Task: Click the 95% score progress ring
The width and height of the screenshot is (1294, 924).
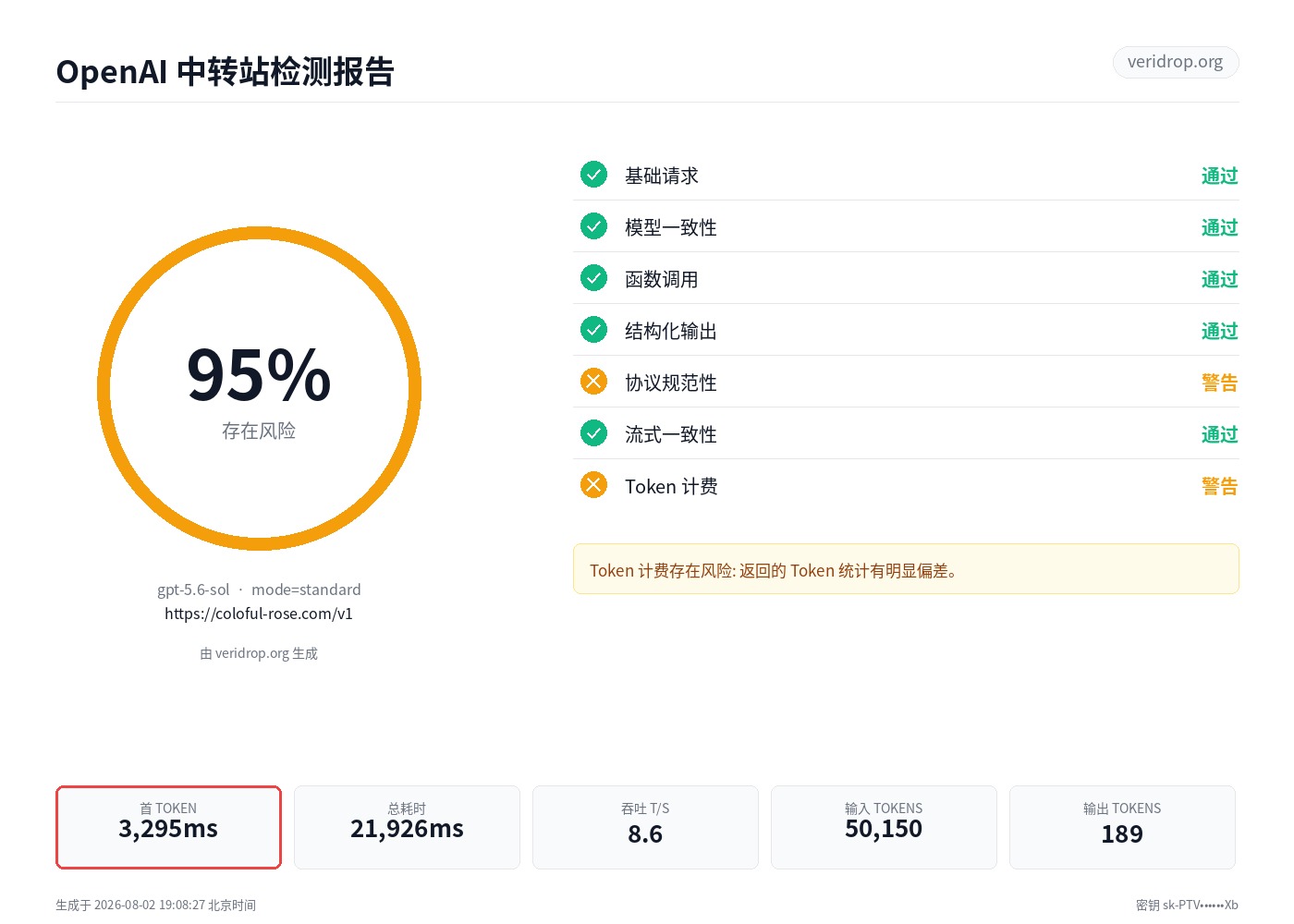Action: click(259, 389)
